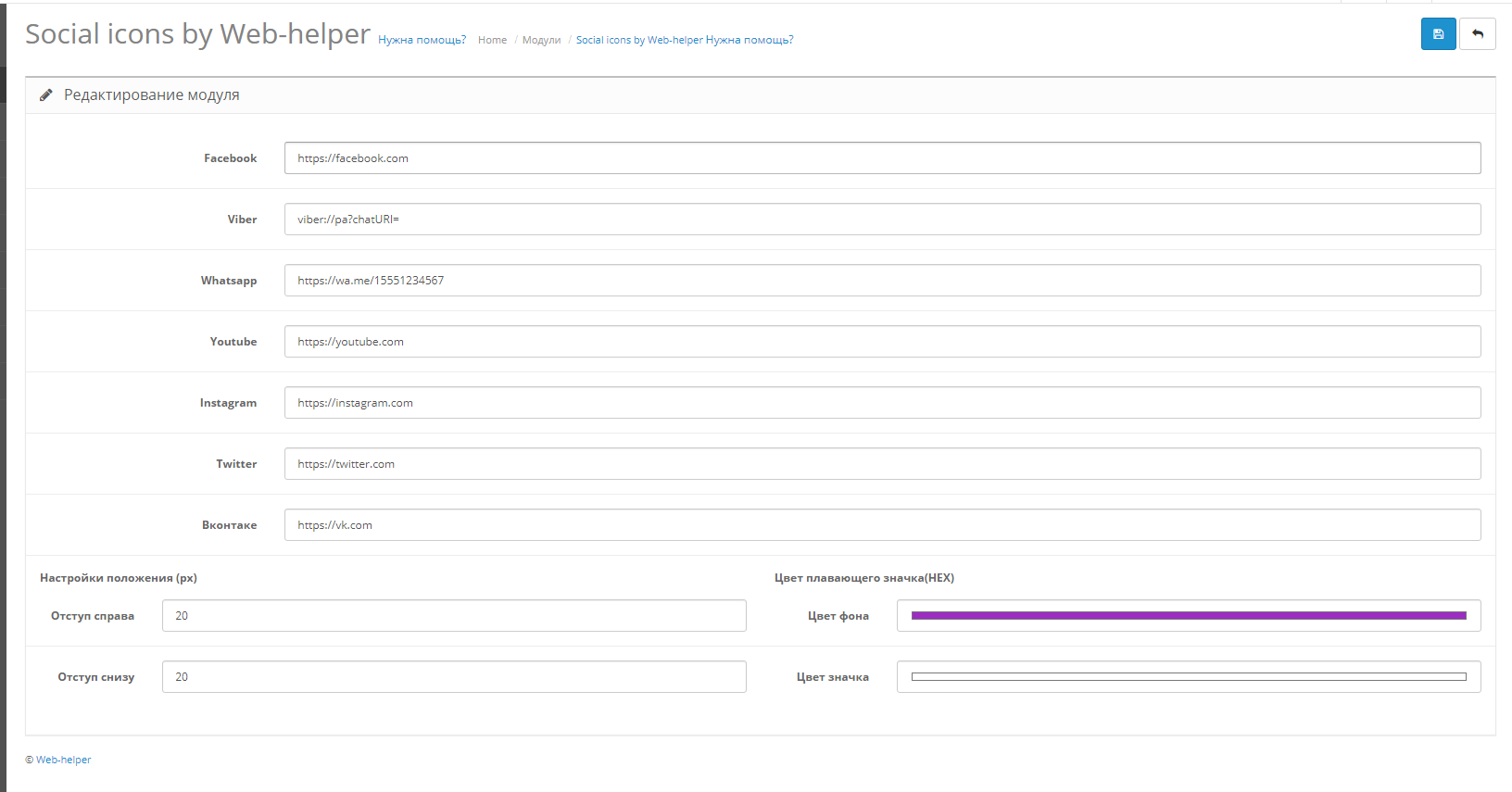Image resolution: width=1512 pixels, height=792 pixels.
Task: Open the Модули breadcrumb
Action: coord(541,40)
